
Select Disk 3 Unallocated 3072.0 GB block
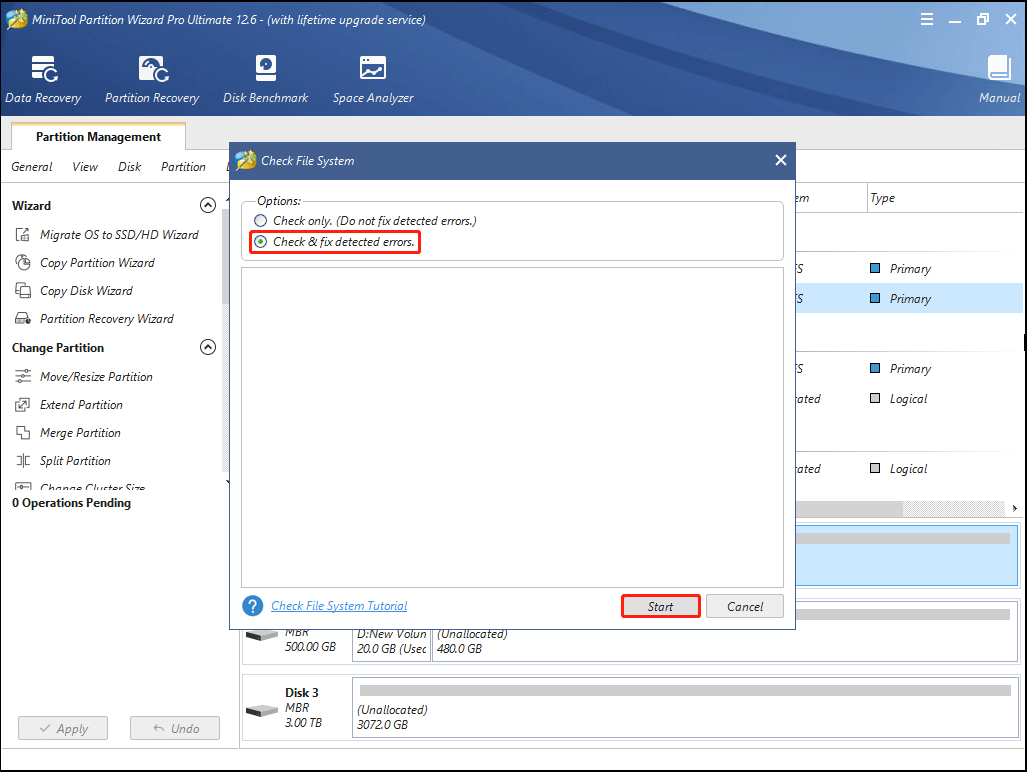pyautogui.click(x=685, y=708)
